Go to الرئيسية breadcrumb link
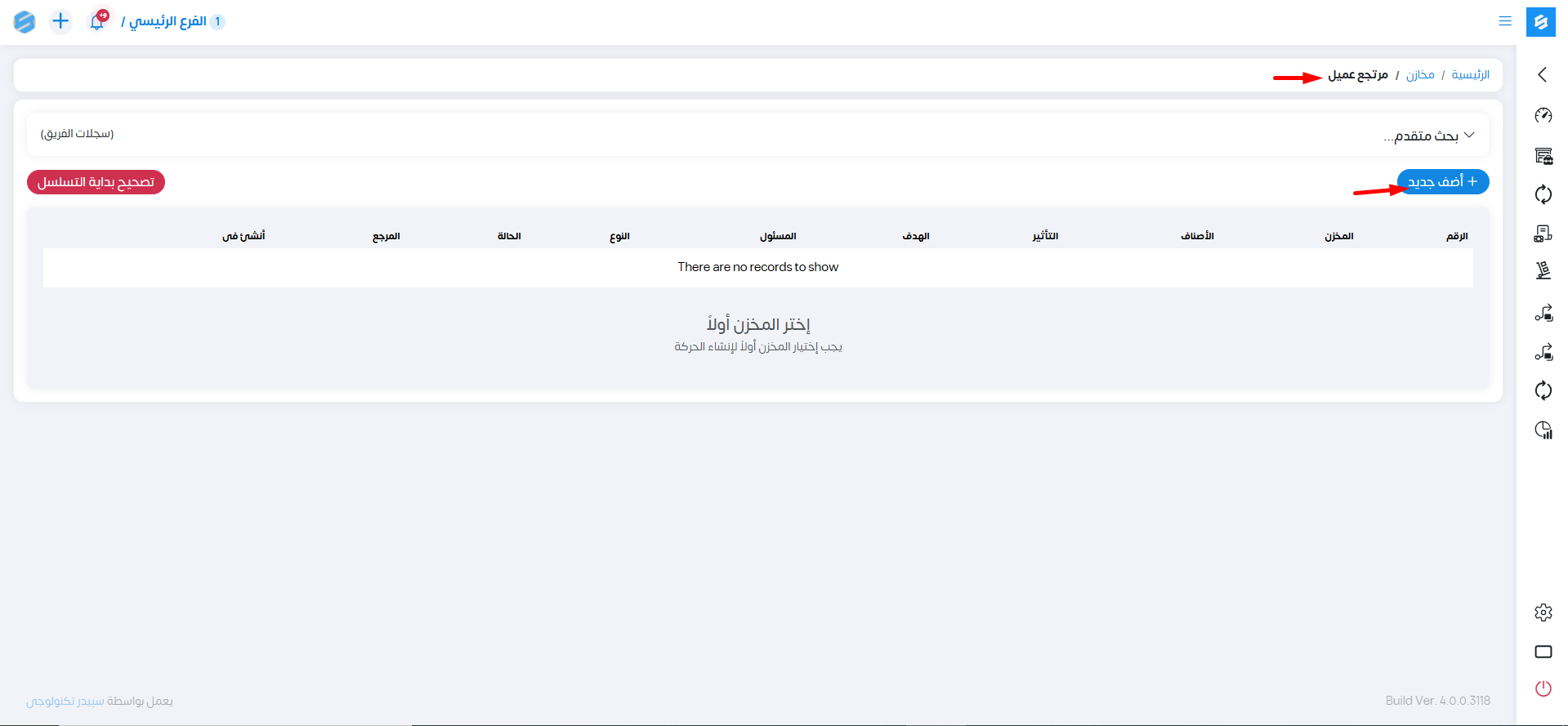This screenshot has width=1568, height=726. 1470,75
